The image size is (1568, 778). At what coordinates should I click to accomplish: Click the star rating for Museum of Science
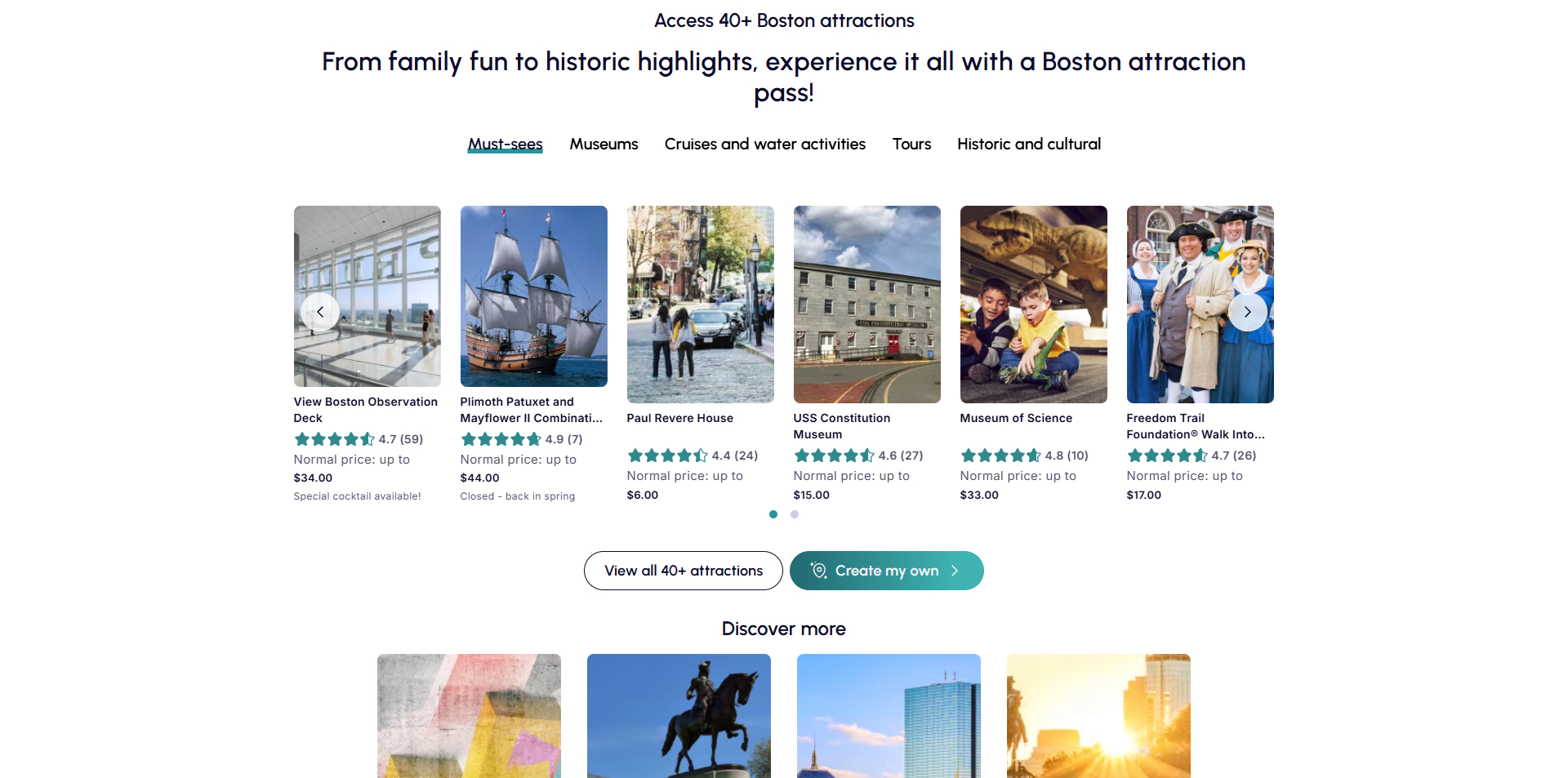1000,456
